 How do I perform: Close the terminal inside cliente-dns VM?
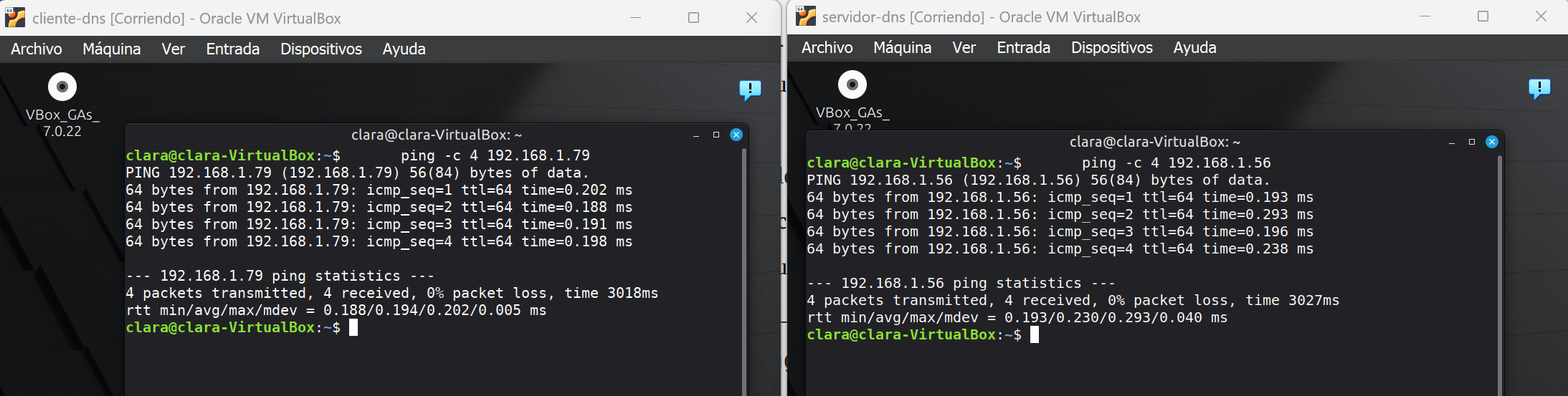736,135
